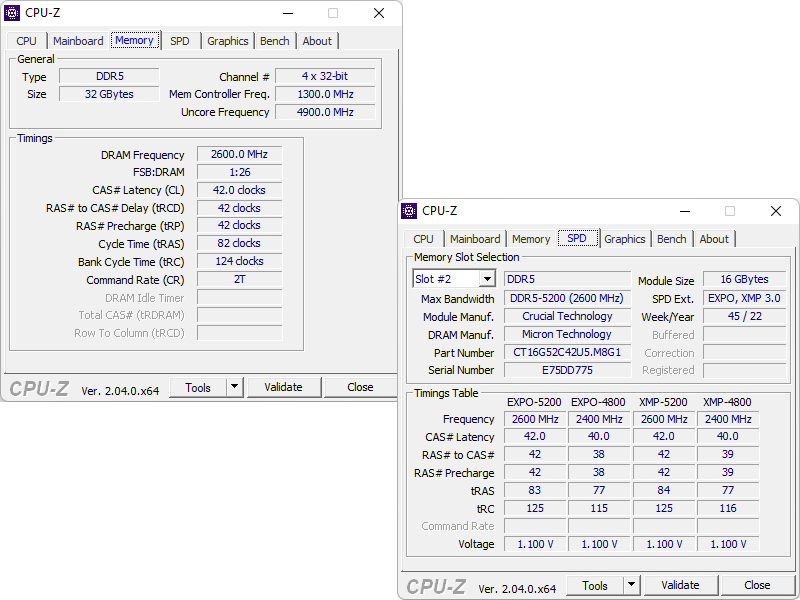
Task: Click the 124 clocks Bank Cycle Time value
Action: click(x=239, y=261)
